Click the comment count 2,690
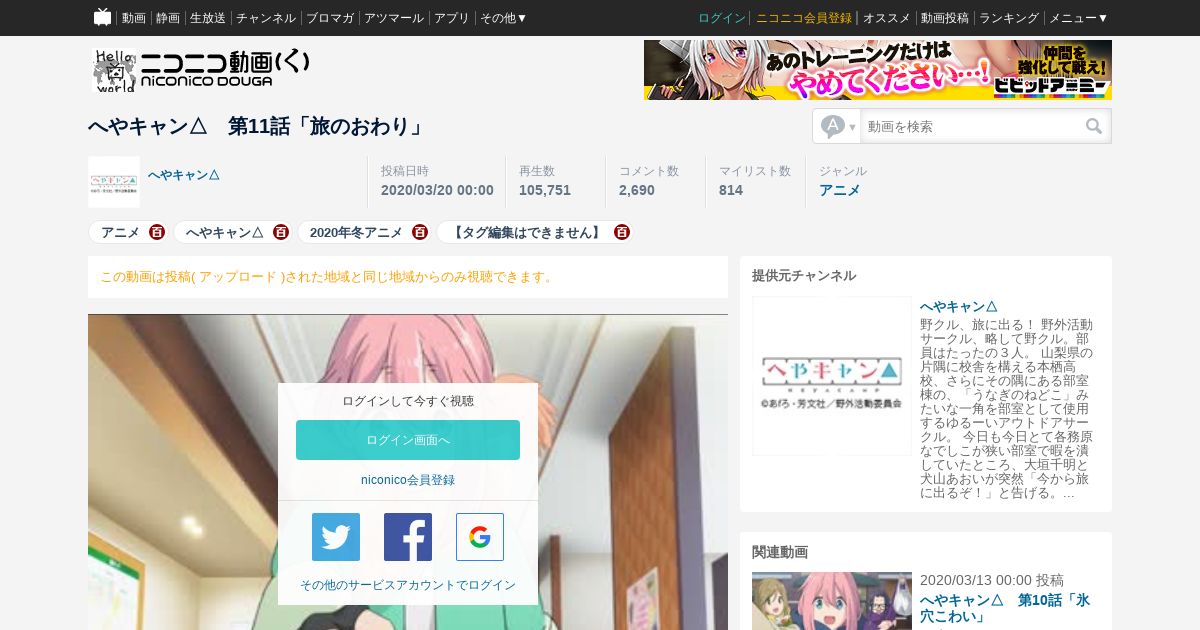Screen dimensions: 1200x630 pyautogui.click(x=637, y=190)
